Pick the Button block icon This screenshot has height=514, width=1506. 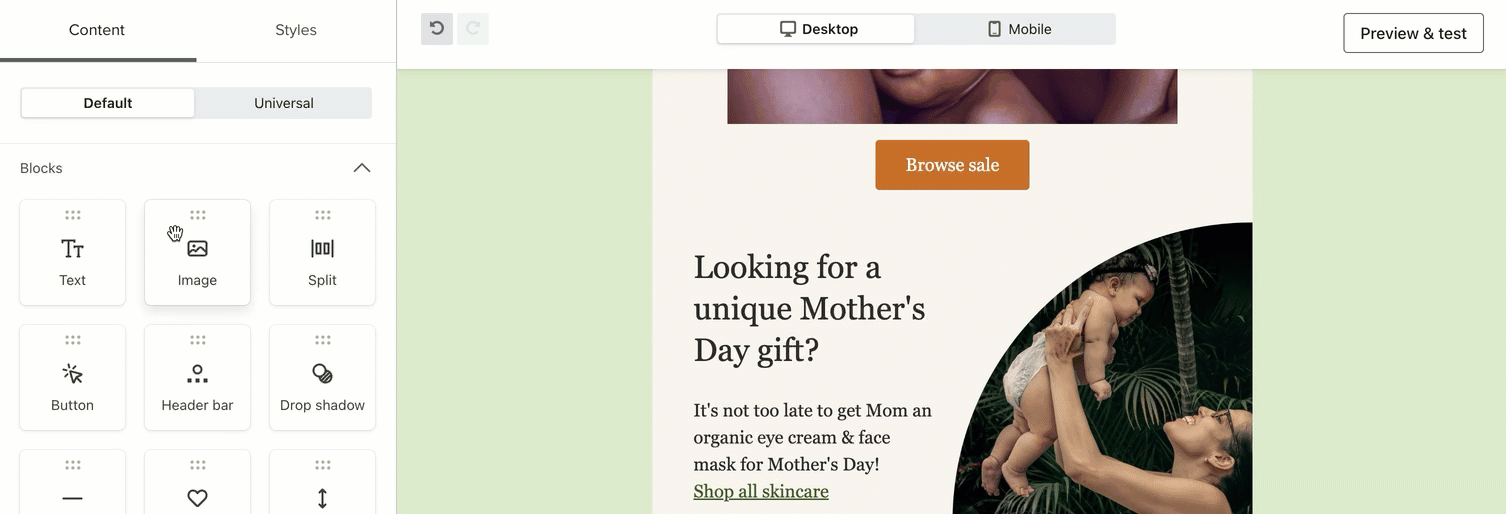(x=73, y=374)
